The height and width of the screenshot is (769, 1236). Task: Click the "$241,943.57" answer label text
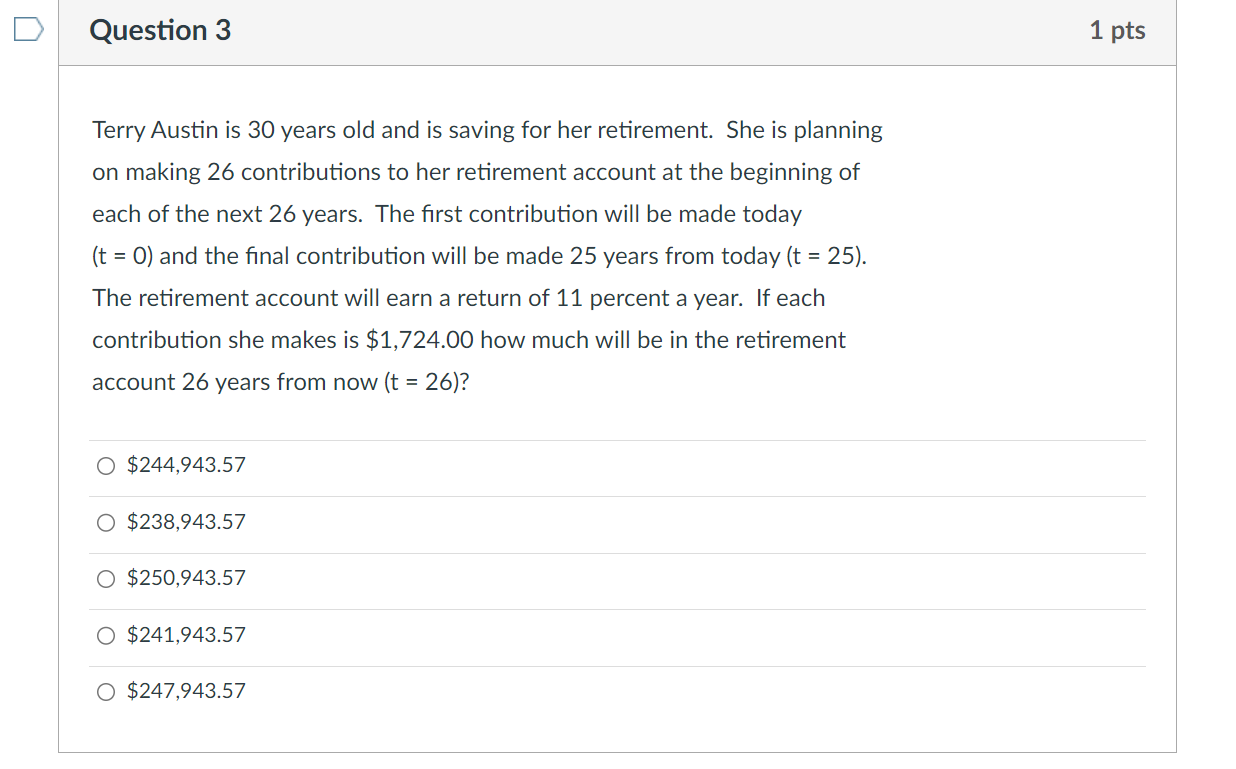186,635
